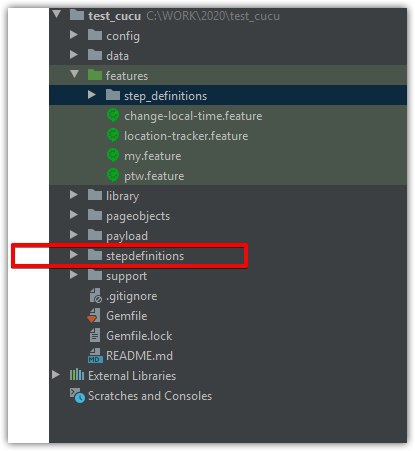This screenshot has width=415, height=451.
Task: Select Scratches and Consoles label
Action: point(150,396)
